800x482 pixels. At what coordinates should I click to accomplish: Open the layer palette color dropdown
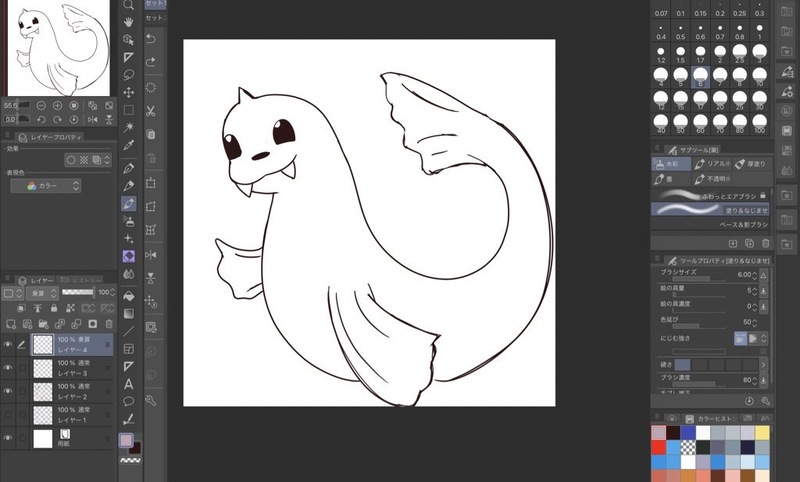pyautogui.click(x=12, y=293)
